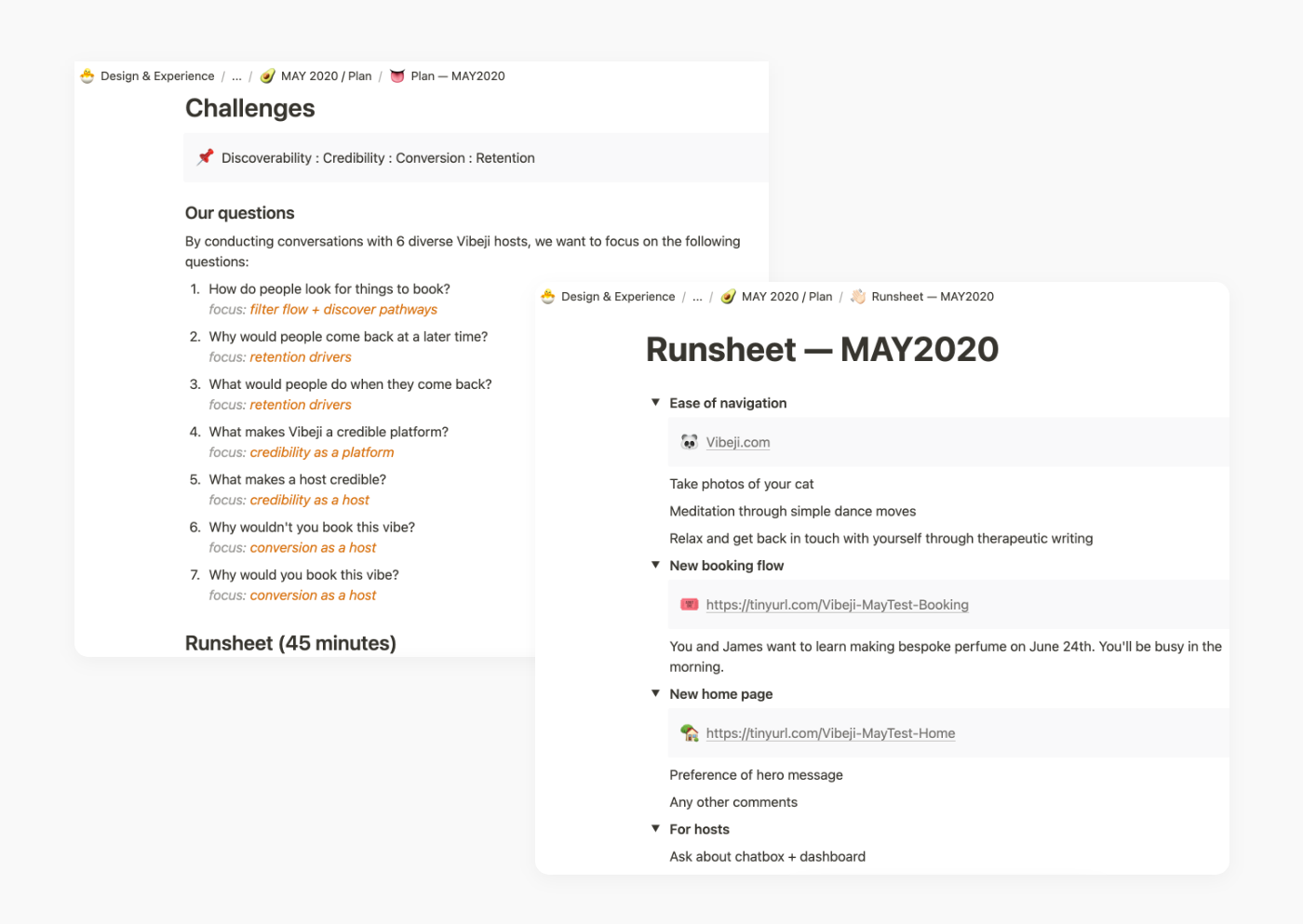The height and width of the screenshot is (924, 1303).
Task: Click the avocado icon in Runsheet breadcrumb
Action: point(728,297)
